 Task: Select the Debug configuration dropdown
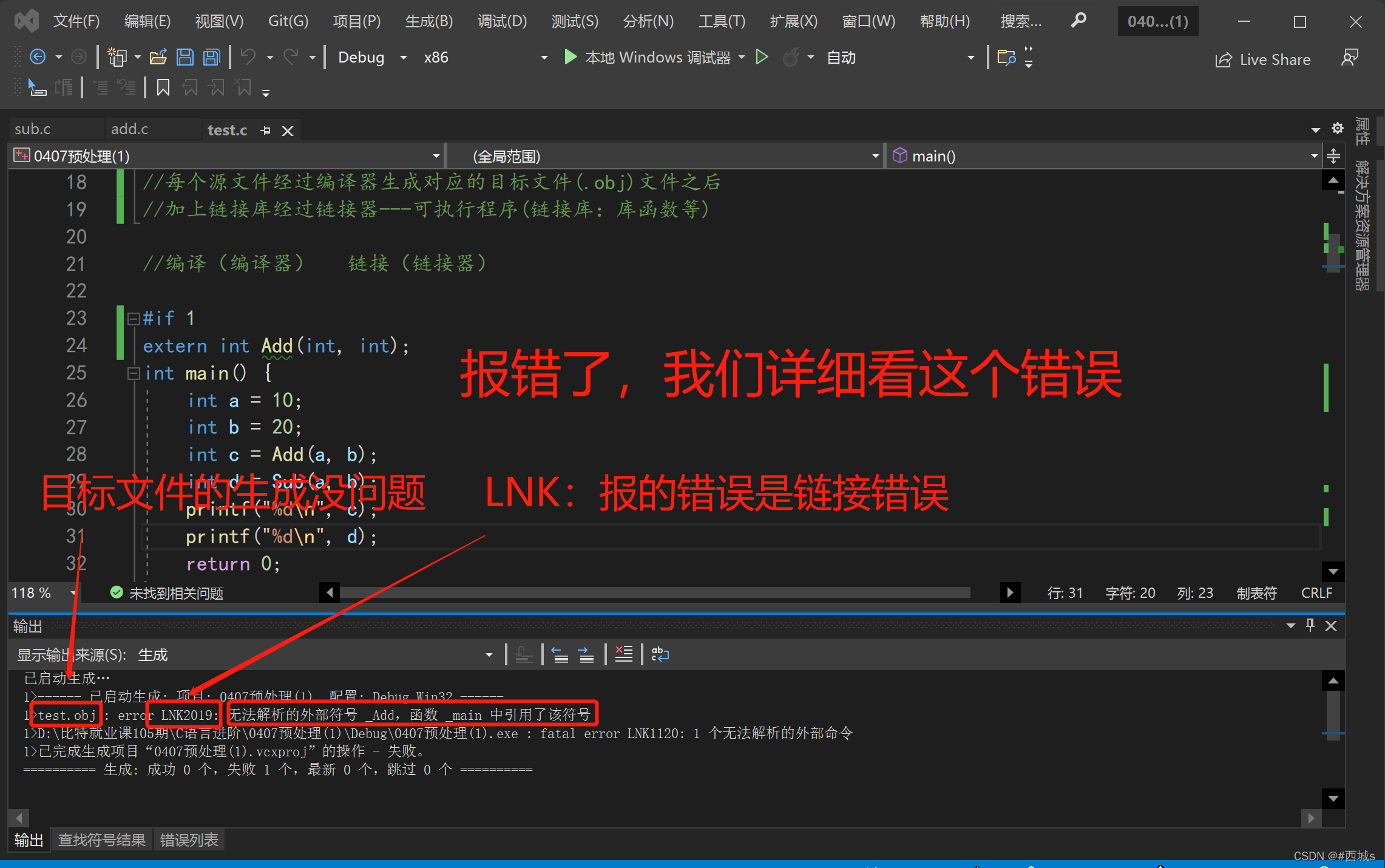(x=370, y=58)
